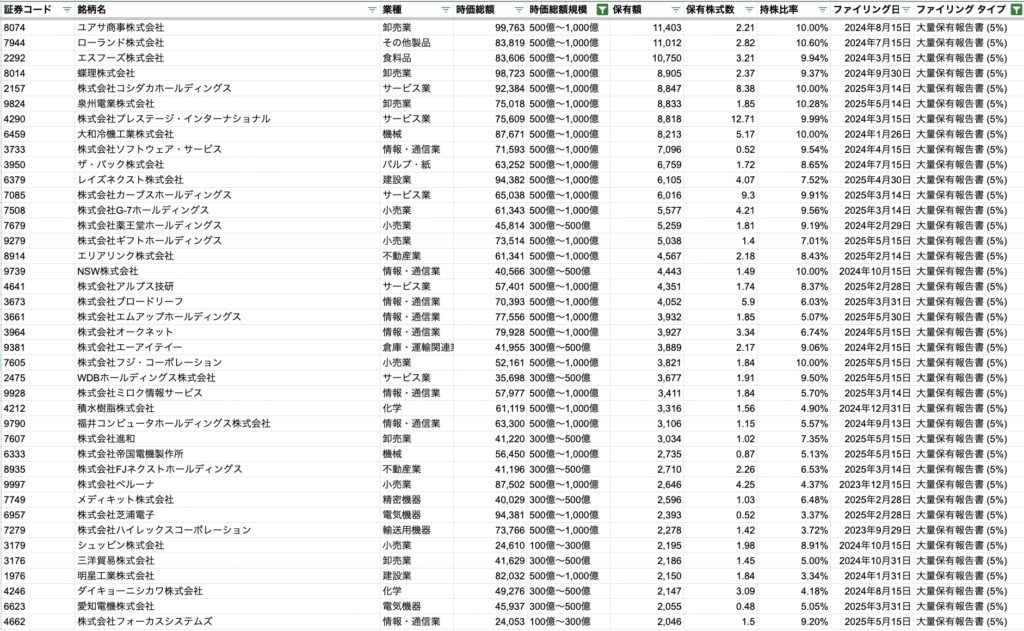1024x631 pixels.
Task: Open the 保有株式数 column filter dropdown
Action: pyautogui.click(x=749, y=10)
